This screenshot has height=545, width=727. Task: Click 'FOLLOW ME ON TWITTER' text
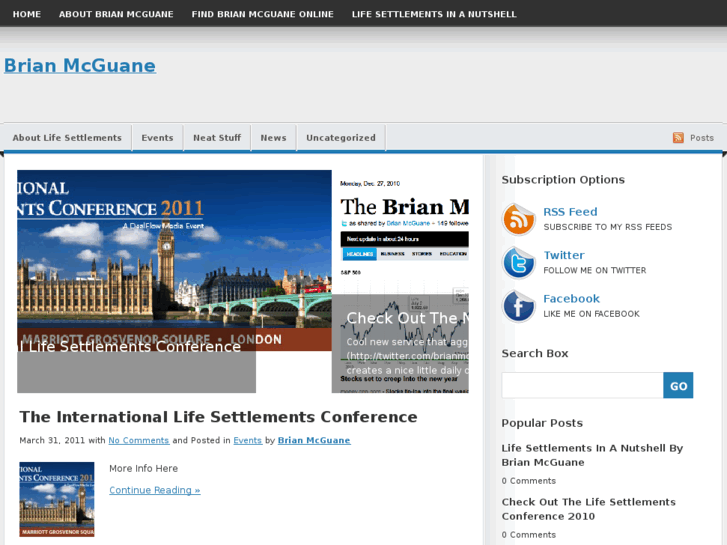click(594, 270)
